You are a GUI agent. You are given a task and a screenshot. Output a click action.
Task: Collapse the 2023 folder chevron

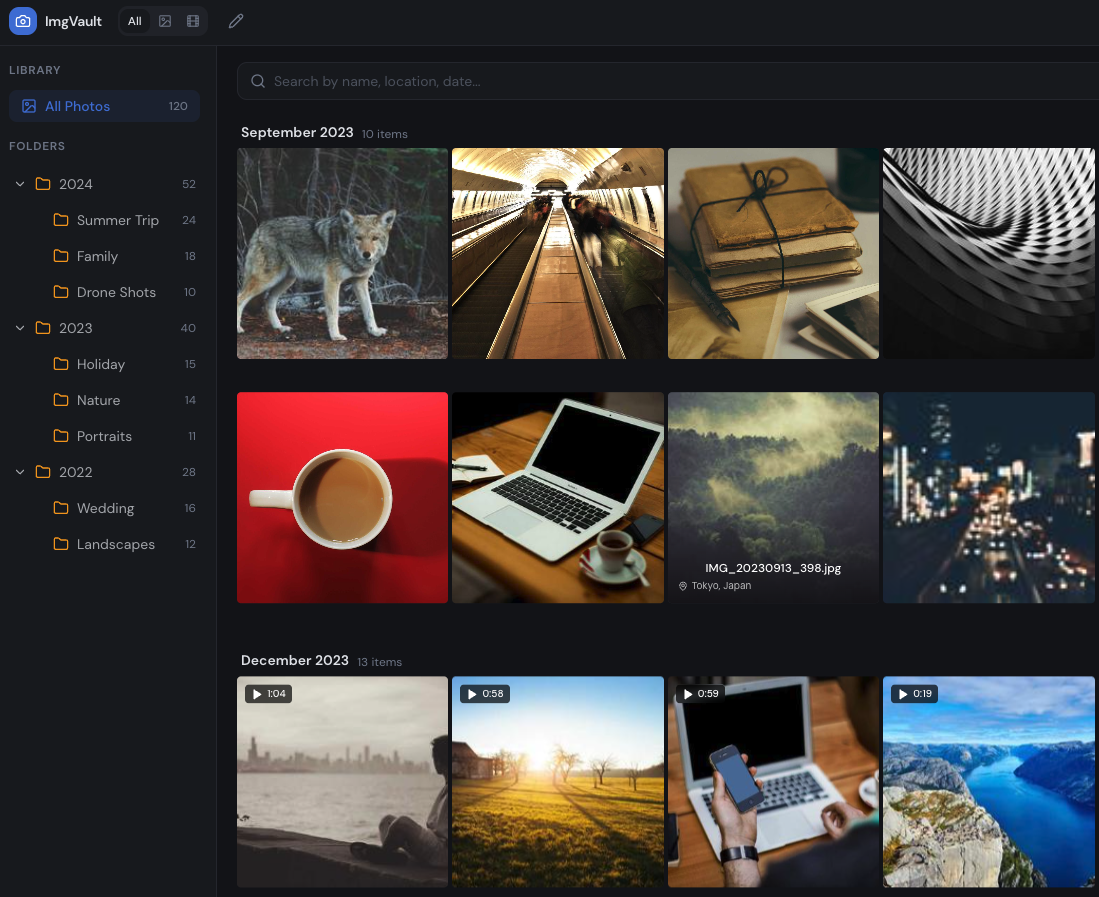20,328
